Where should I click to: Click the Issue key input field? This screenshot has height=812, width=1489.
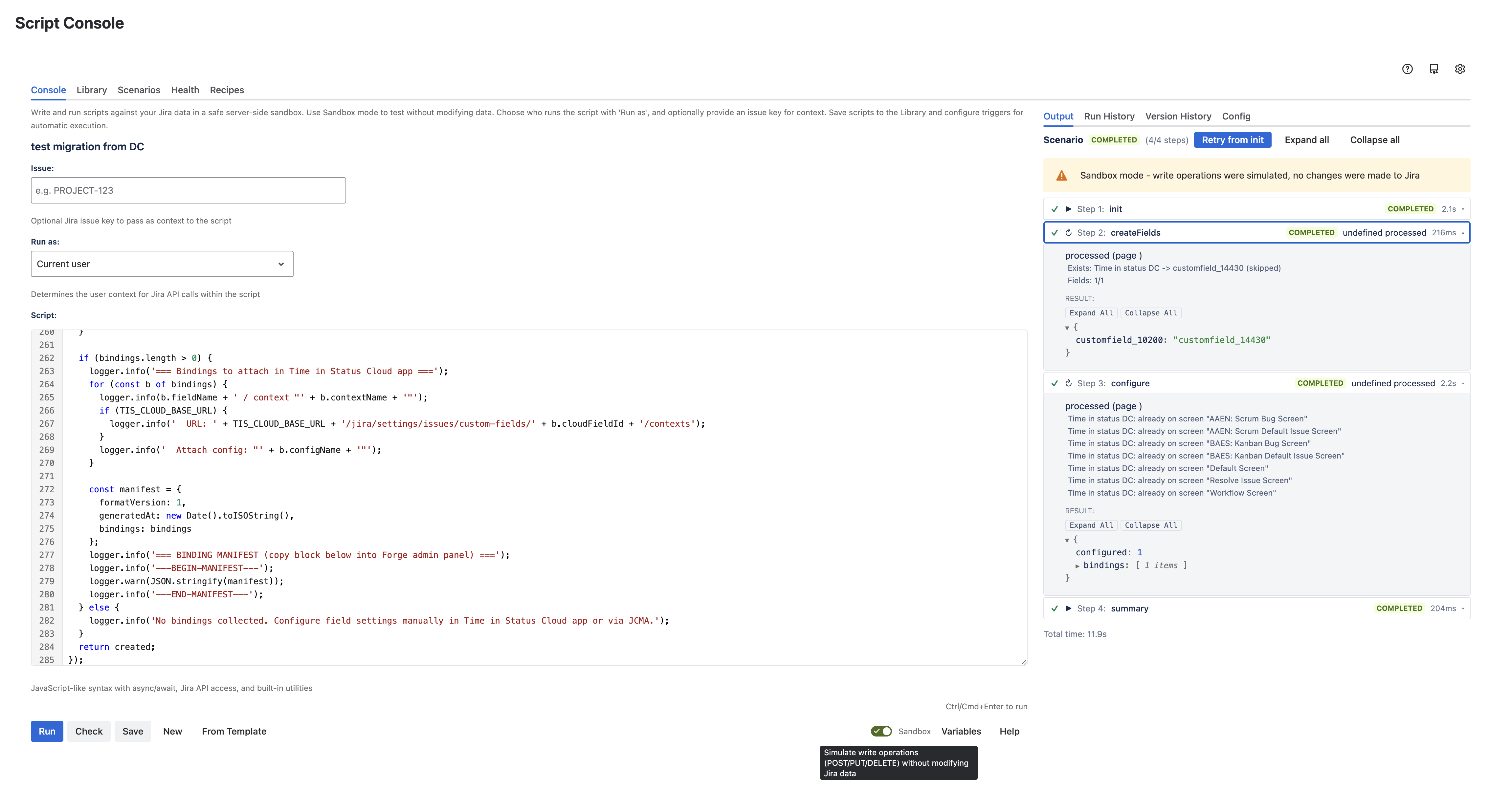coord(188,190)
